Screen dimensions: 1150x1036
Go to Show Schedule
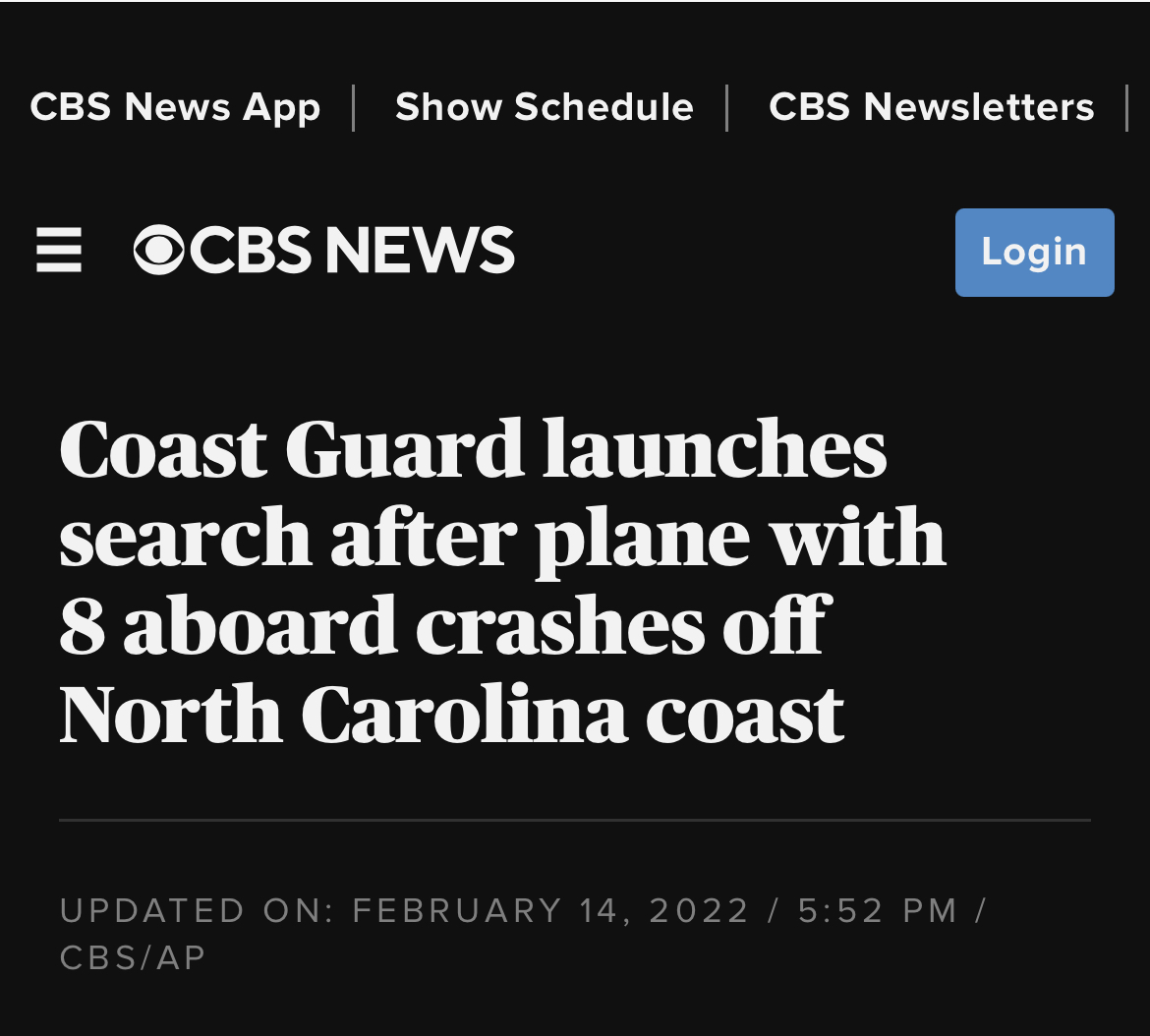(x=544, y=107)
